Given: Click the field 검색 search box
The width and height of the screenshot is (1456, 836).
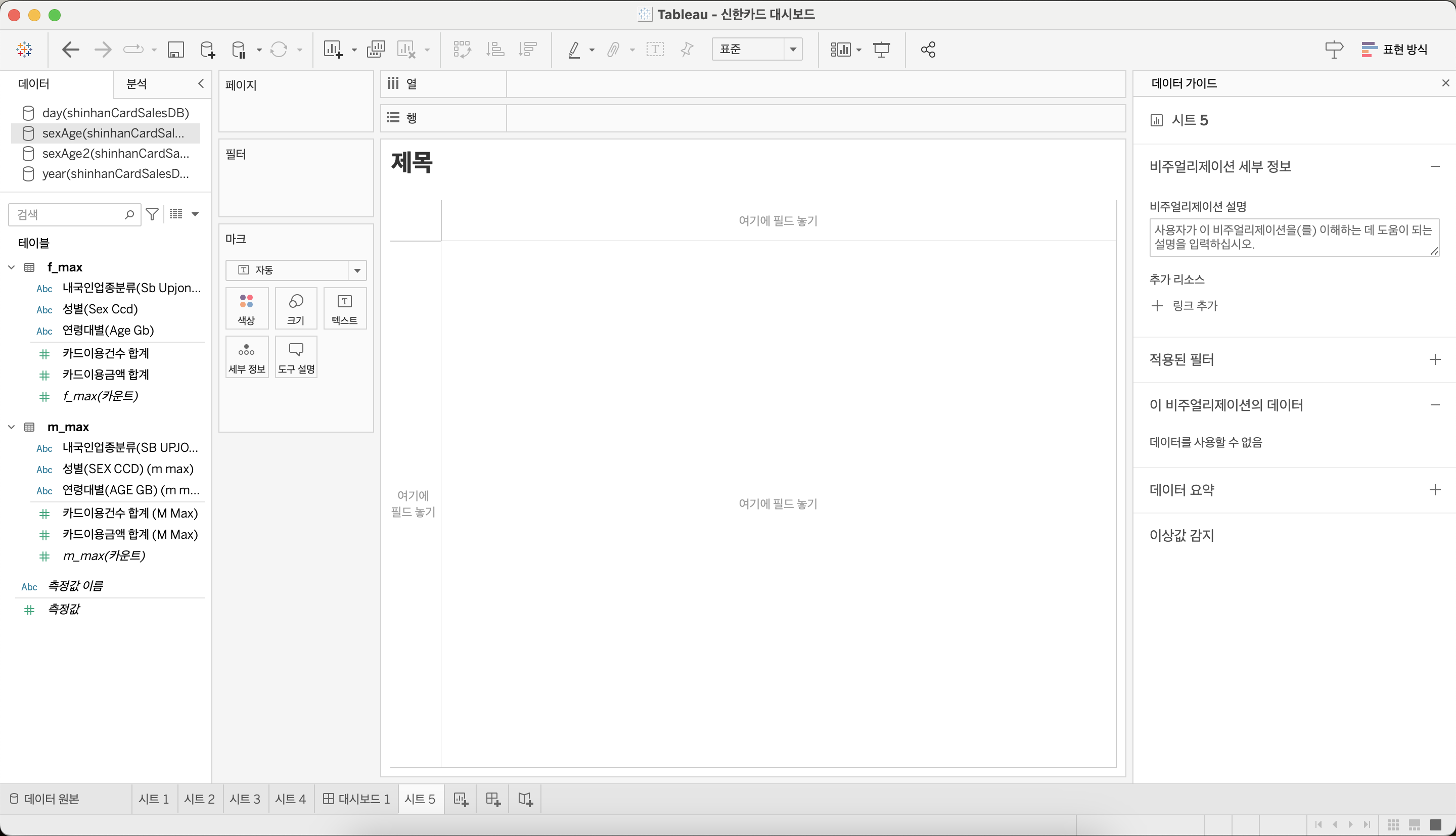Looking at the screenshot, I should click(69, 214).
